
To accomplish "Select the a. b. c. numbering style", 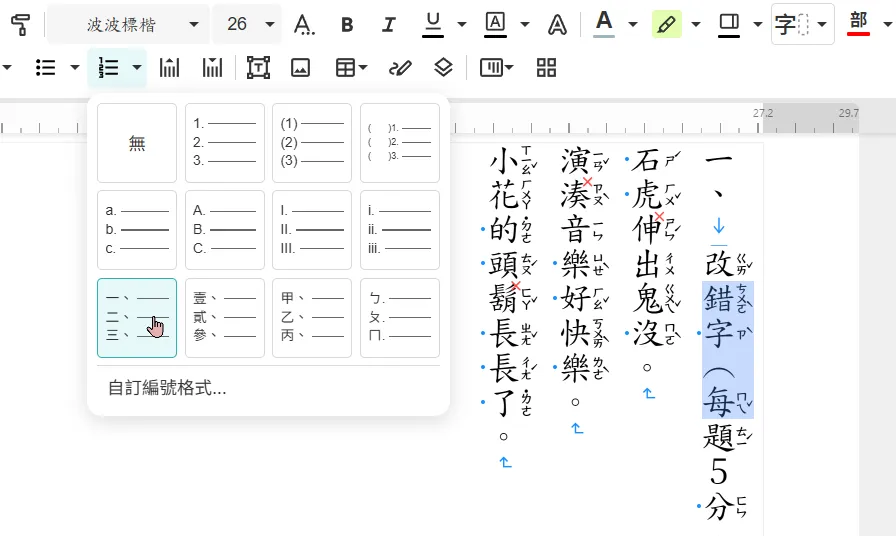I will (137, 230).
